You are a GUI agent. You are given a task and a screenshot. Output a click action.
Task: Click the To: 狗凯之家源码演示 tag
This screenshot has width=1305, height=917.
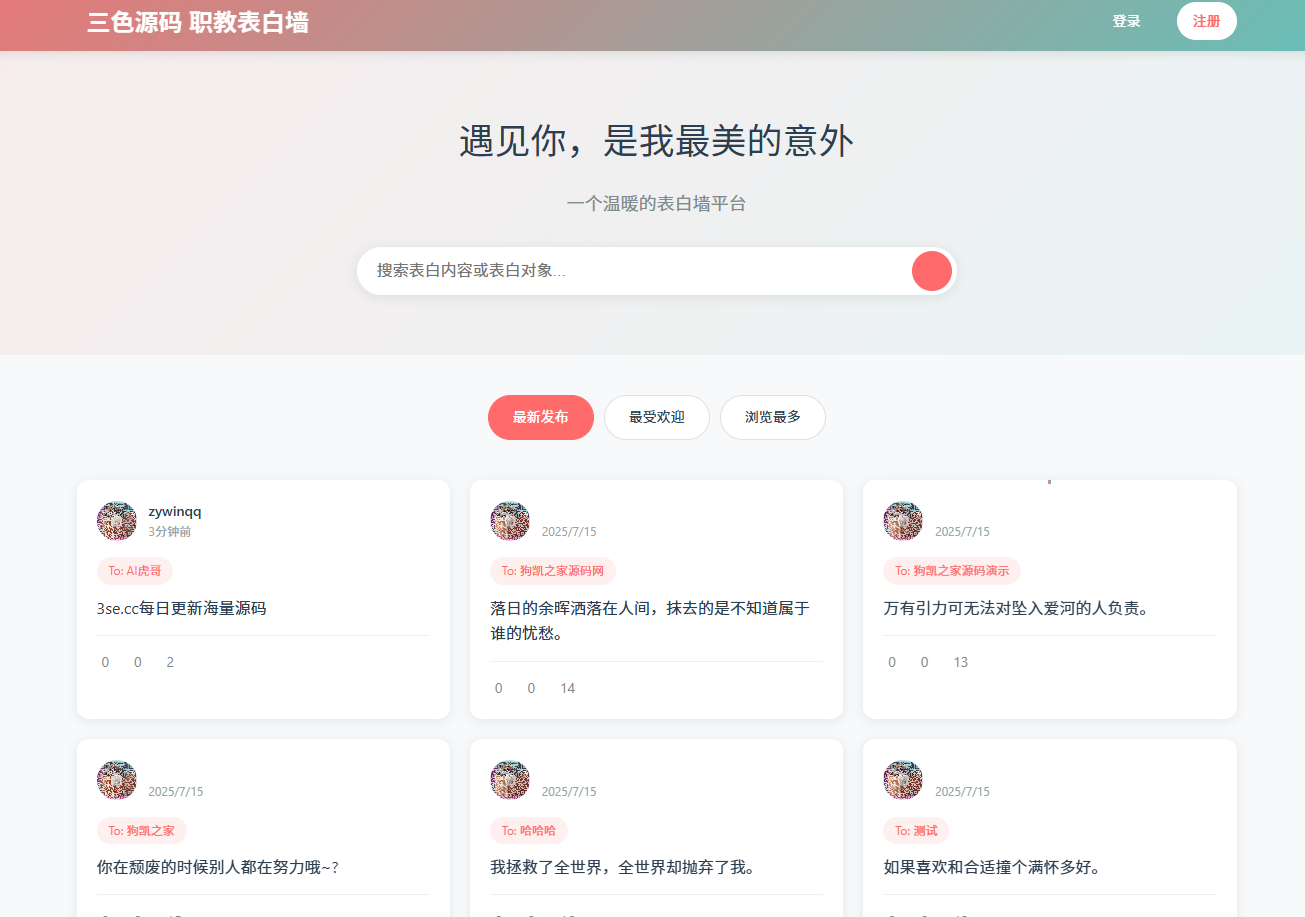tap(951, 571)
